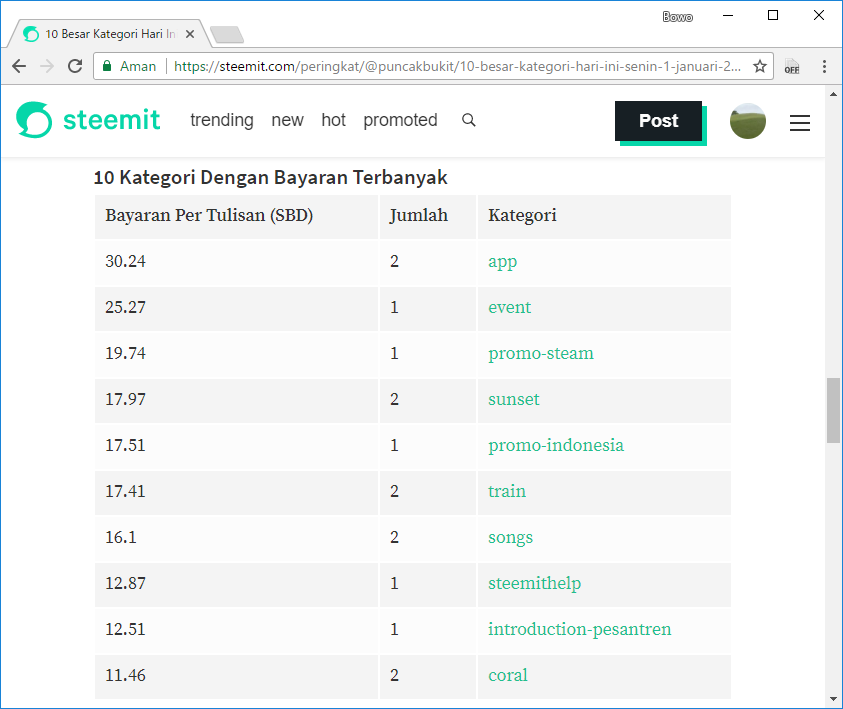
Task: Bookmark page with the star icon
Action: pos(759,66)
